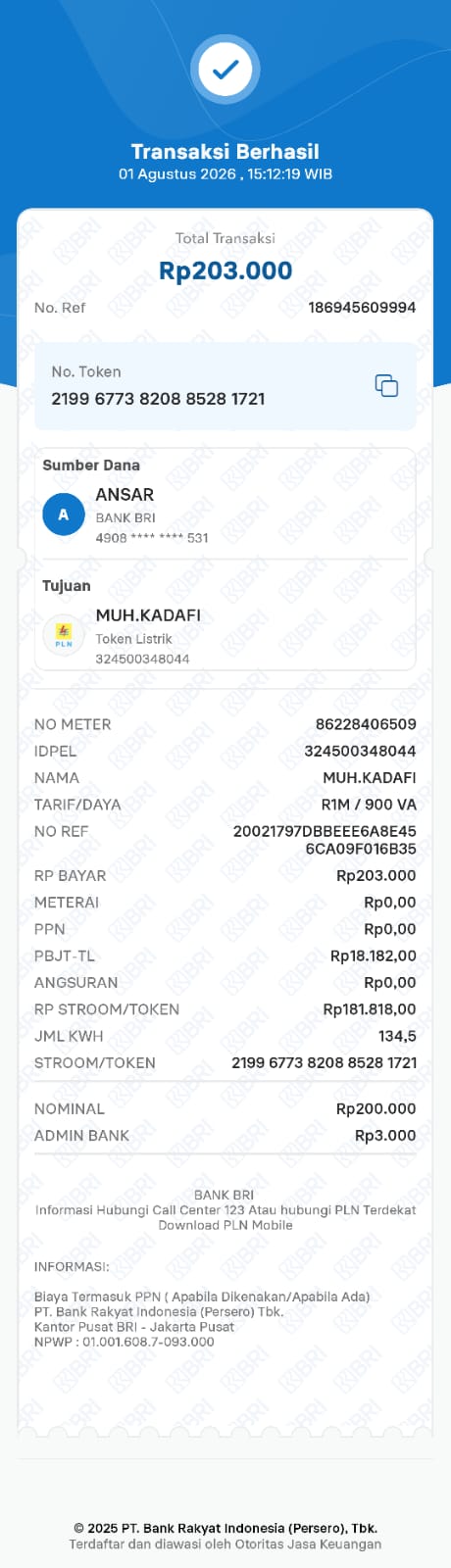Tap the blue ANSAR avatar circle

(x=64, y=514)
